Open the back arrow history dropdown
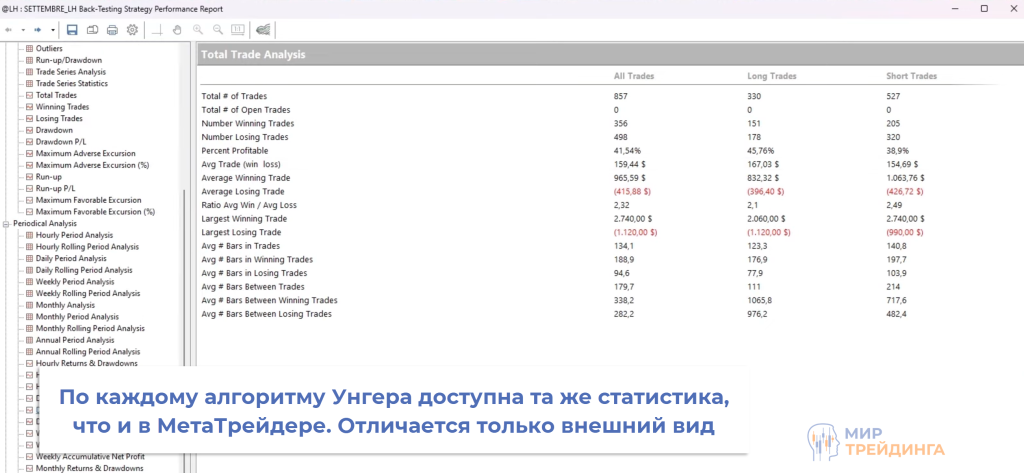The width and height of the screenshot is (1024, 473). coord(22,29)
